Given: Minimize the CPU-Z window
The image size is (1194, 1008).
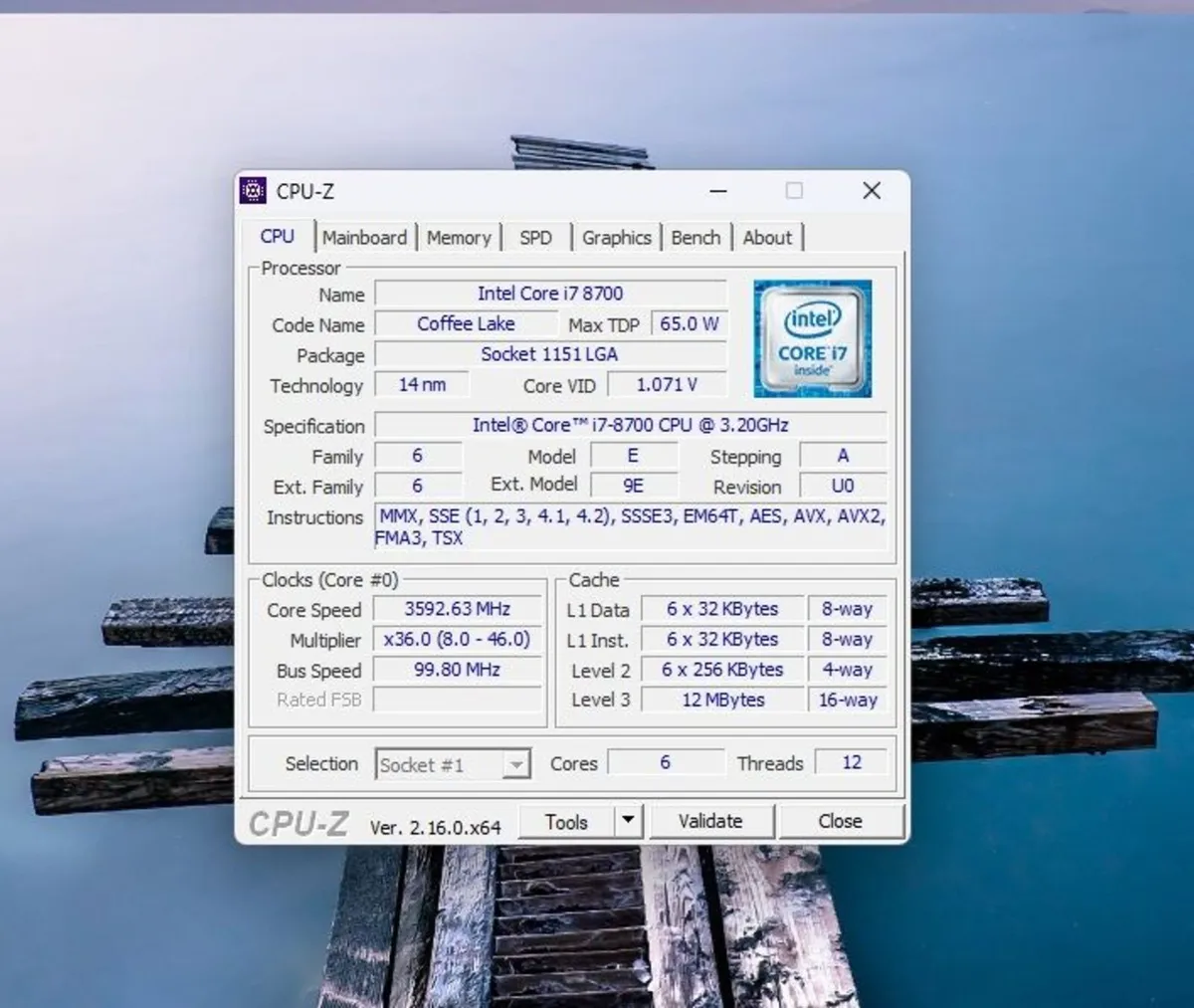Looking at the screenshot, I should 718,191.
